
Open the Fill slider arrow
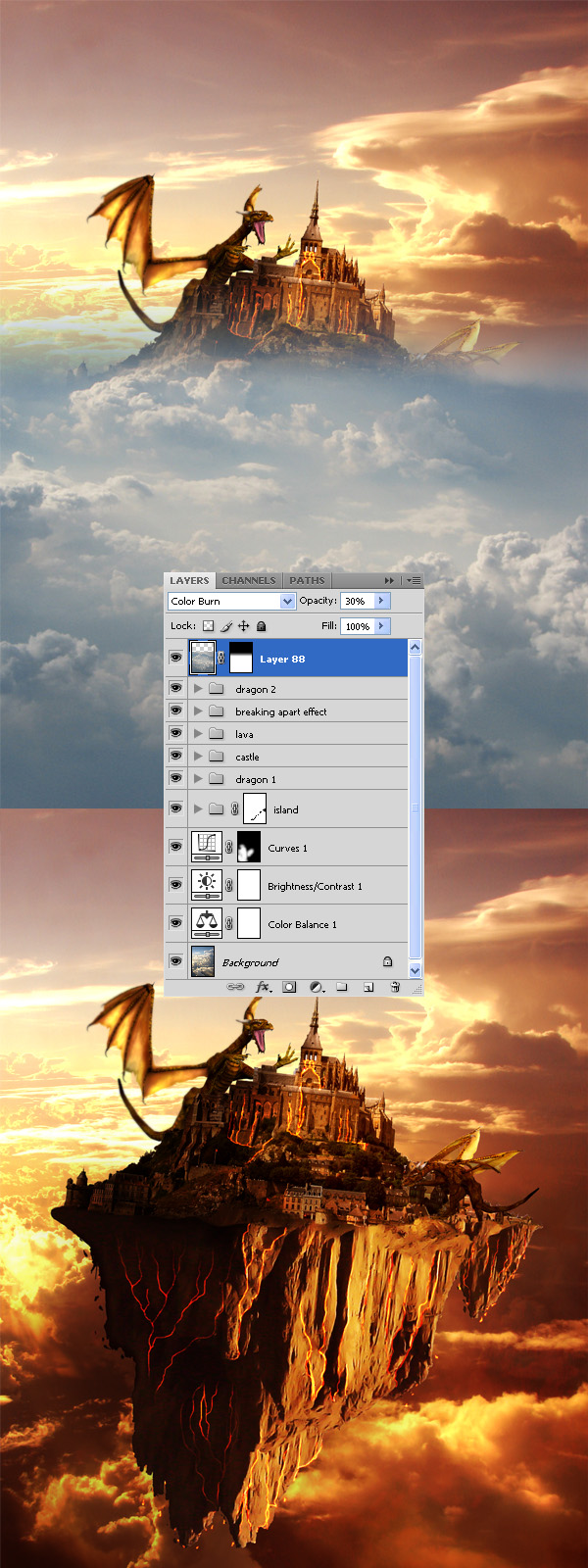[382, 626]
